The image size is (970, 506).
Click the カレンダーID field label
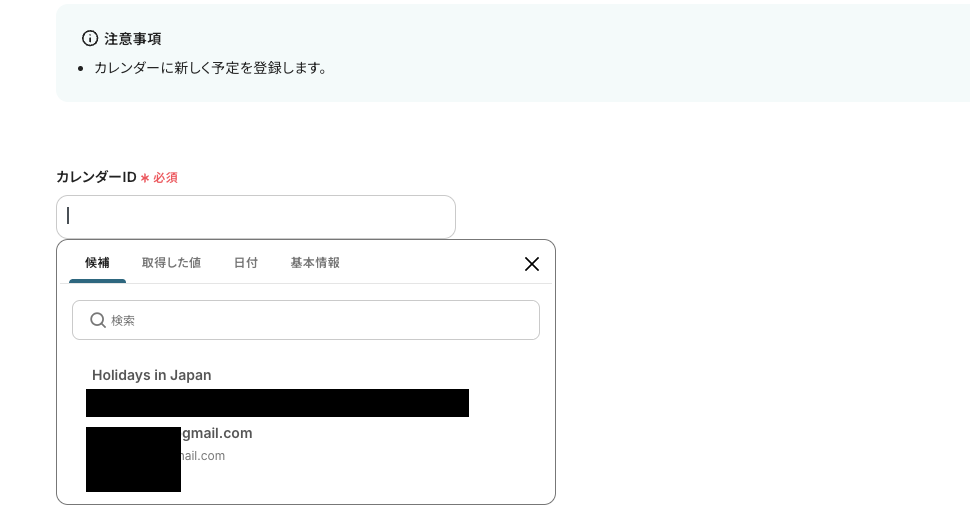96,177
